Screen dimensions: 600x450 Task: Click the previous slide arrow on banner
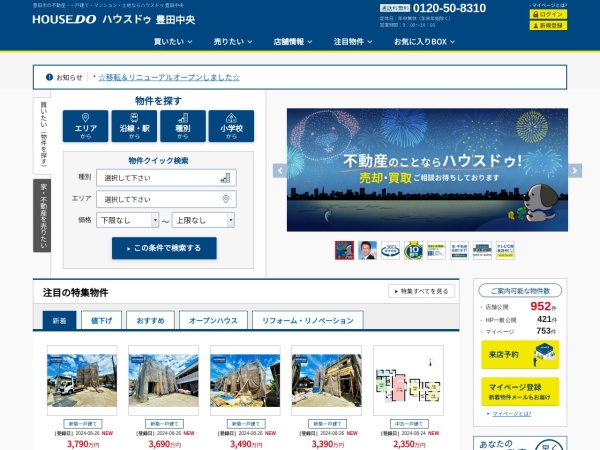point(280,171)
